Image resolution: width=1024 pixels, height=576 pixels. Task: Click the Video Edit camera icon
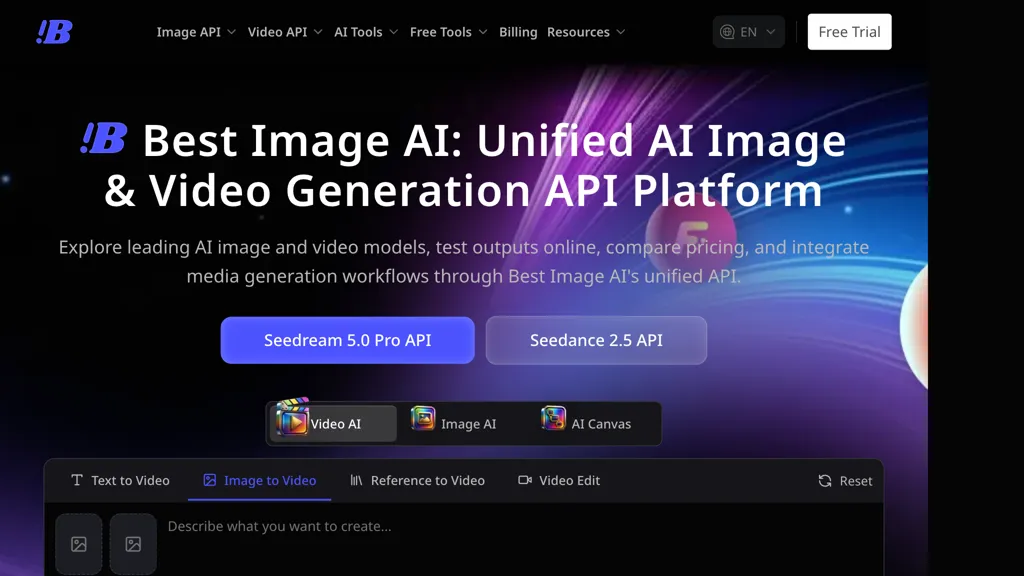tap(525, 480)
